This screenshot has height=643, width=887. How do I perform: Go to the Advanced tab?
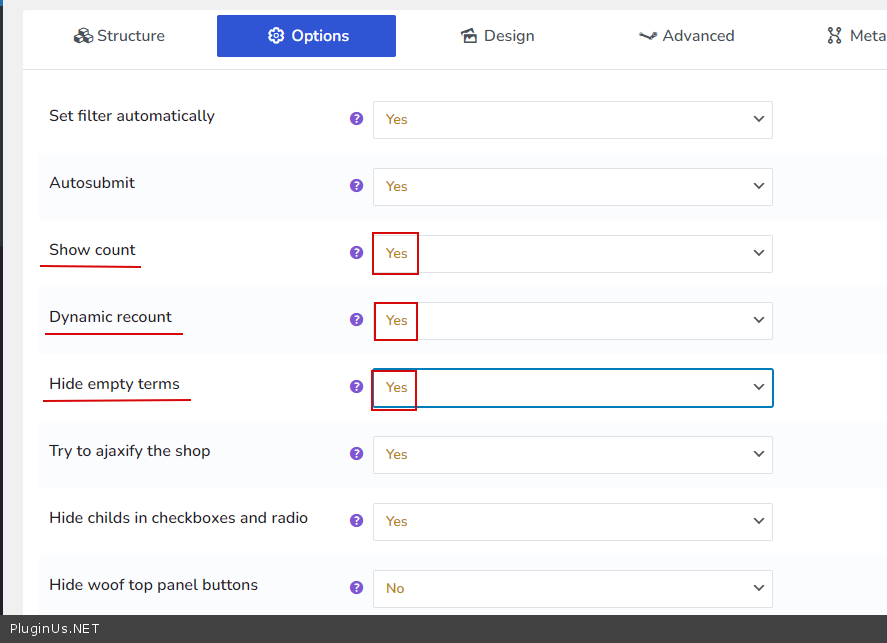pos(686,36)
